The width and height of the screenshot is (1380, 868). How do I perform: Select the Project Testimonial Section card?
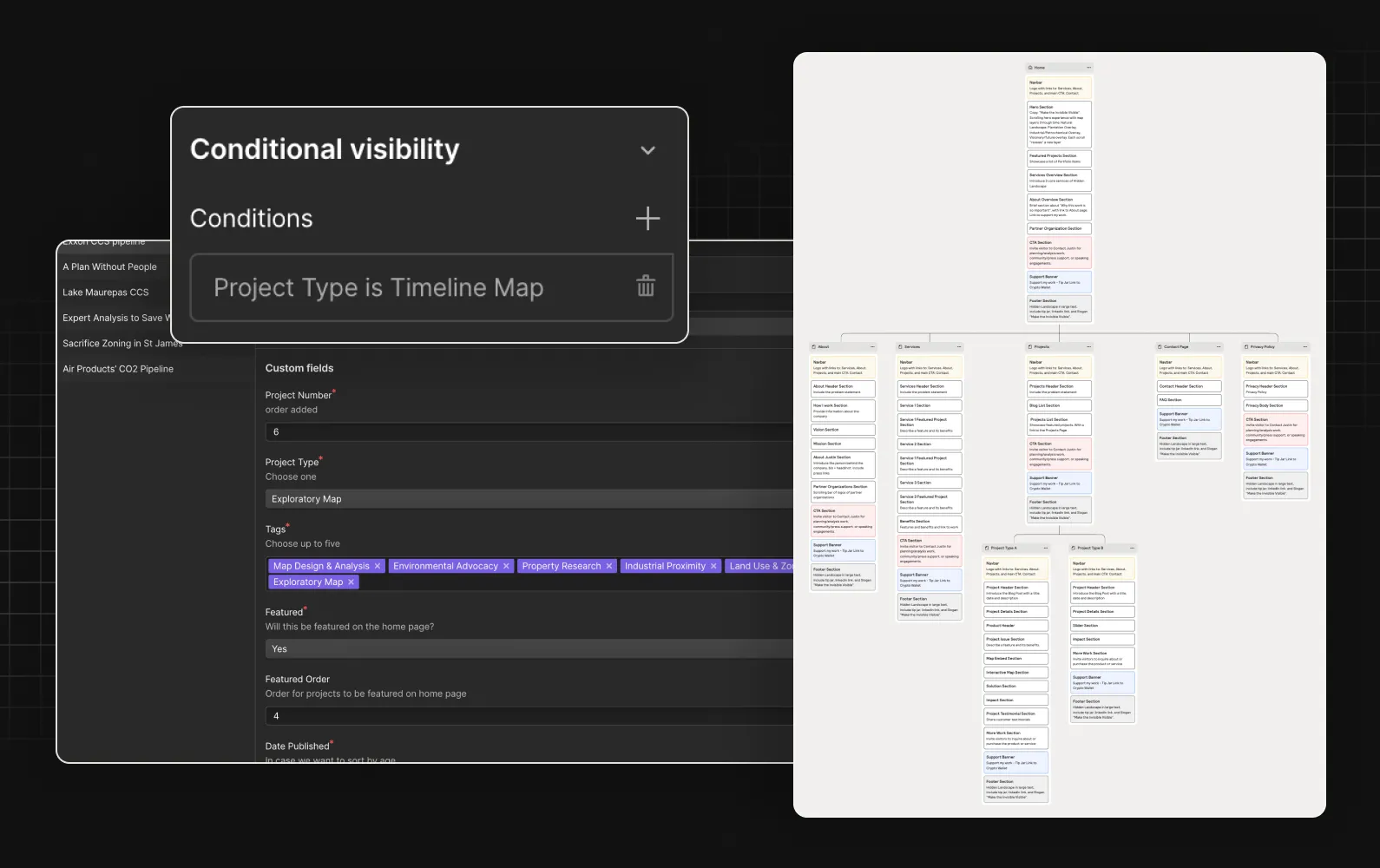click(x=1016, y=716)
